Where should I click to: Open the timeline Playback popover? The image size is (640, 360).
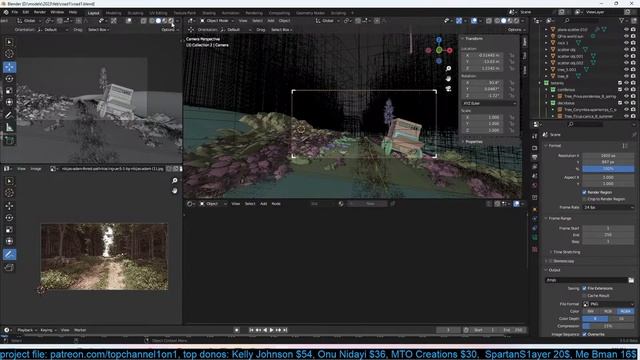(x=27, y=330)
